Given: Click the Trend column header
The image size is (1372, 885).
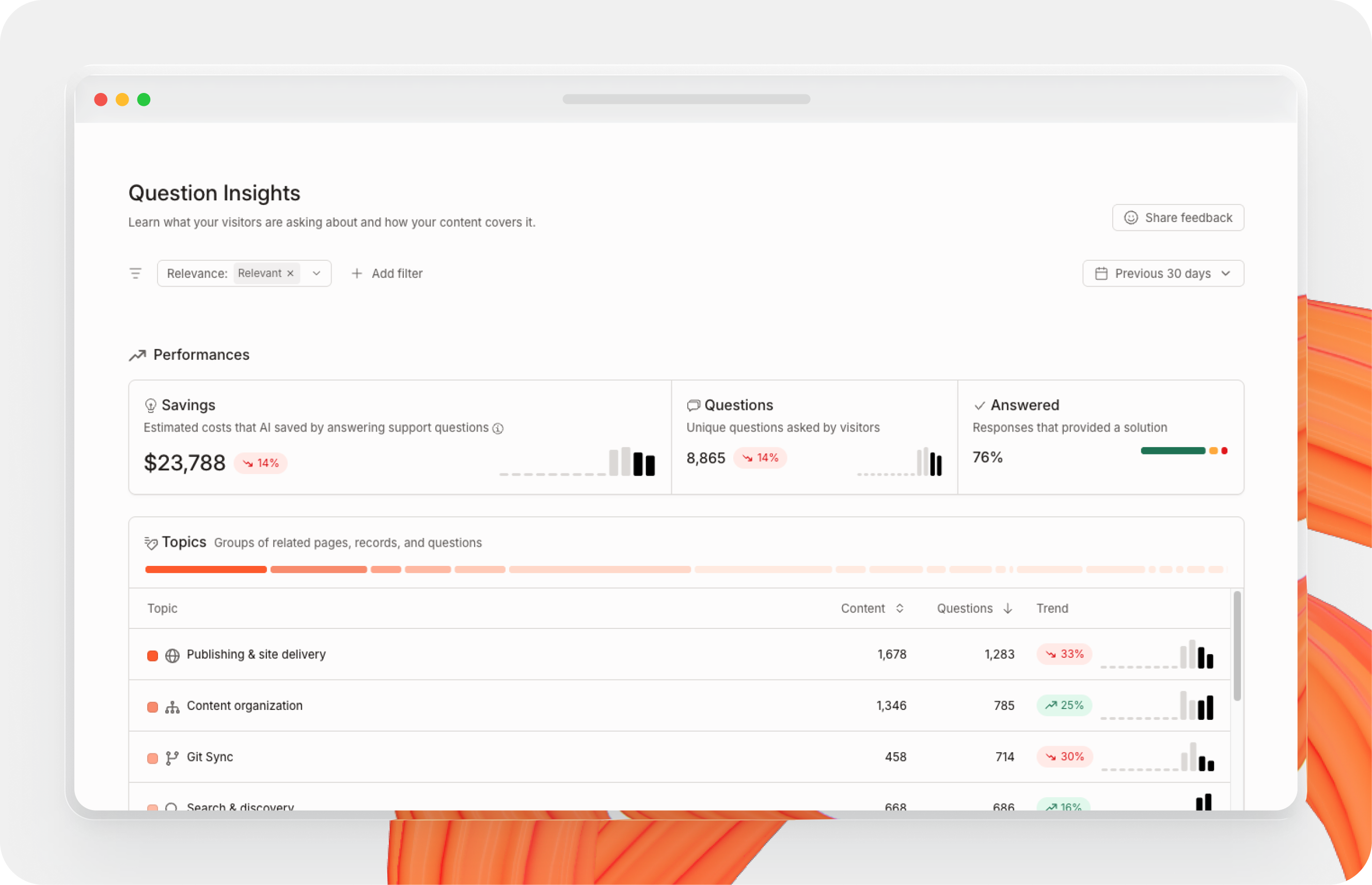Looking at the screenshot, I should (x=1052, y=609).
